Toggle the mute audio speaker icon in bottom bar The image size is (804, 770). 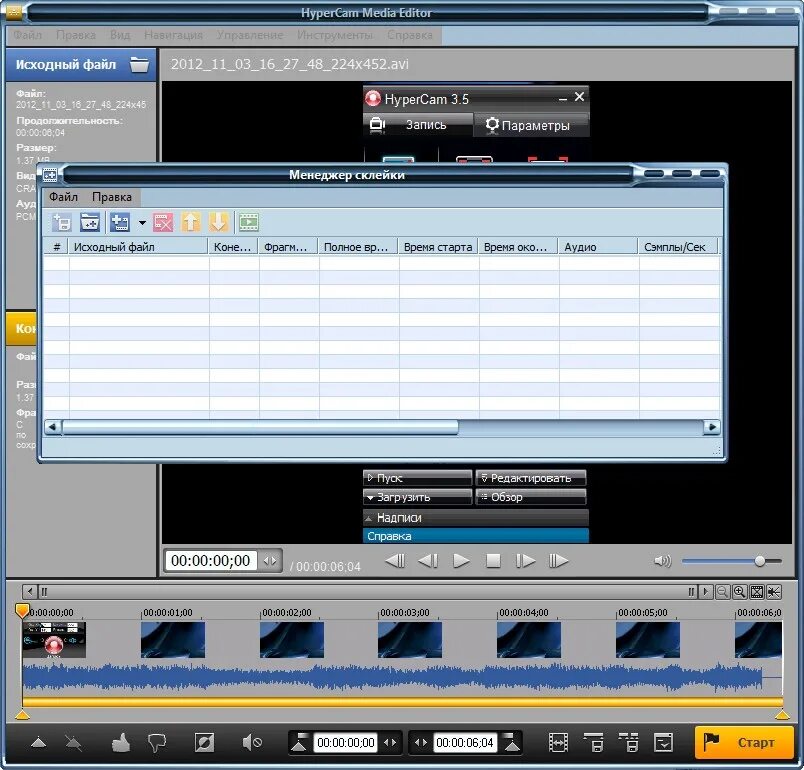pos(252,743)
